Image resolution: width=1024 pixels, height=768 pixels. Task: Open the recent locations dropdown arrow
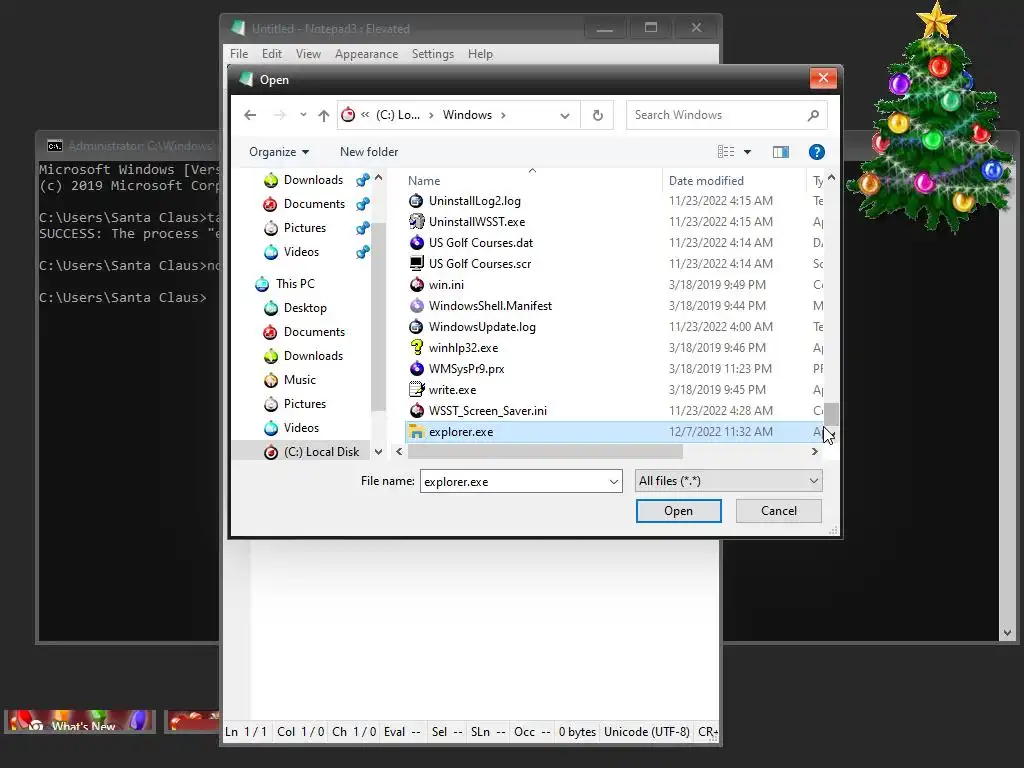303,115
